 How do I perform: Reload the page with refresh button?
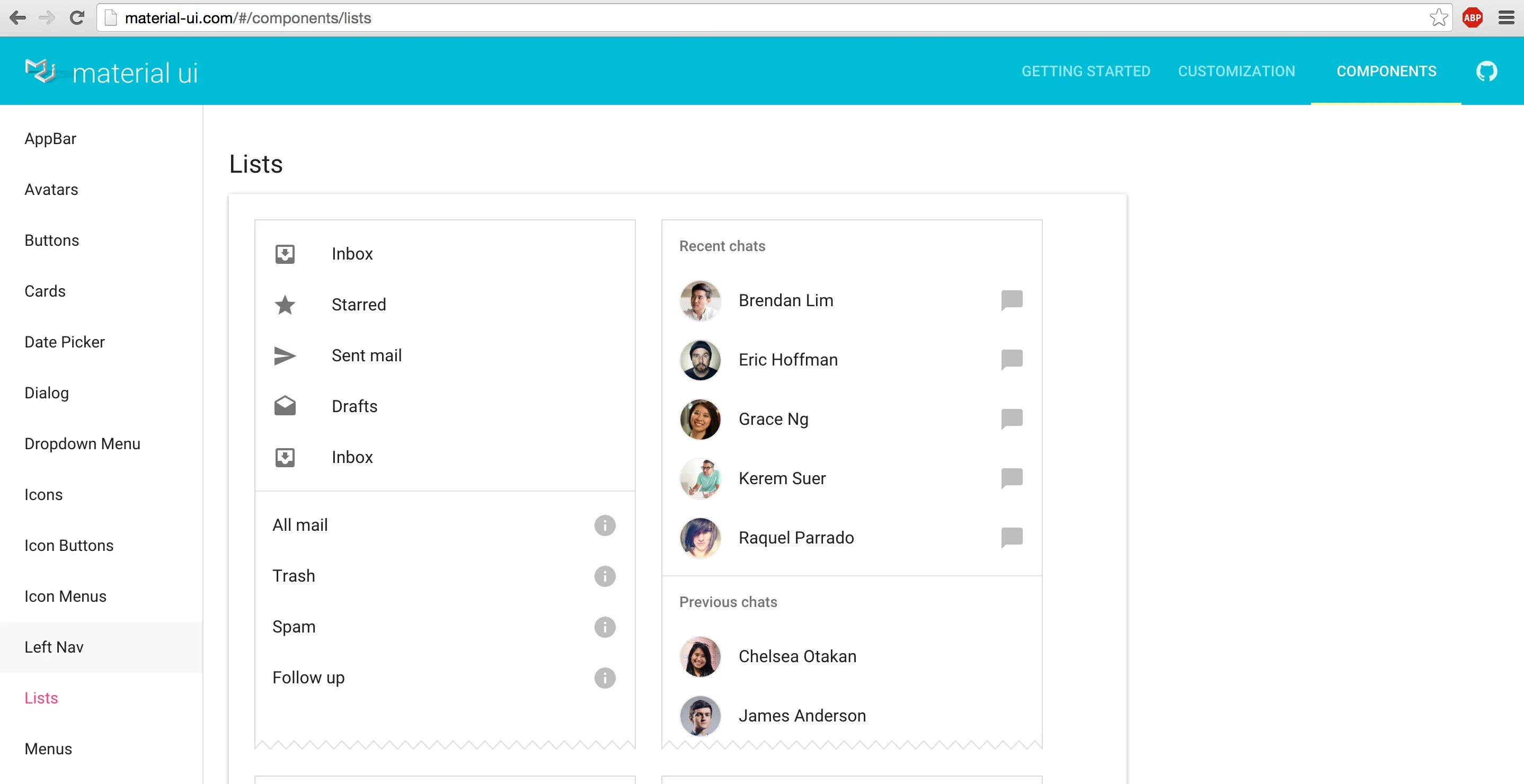coord(77,17)
